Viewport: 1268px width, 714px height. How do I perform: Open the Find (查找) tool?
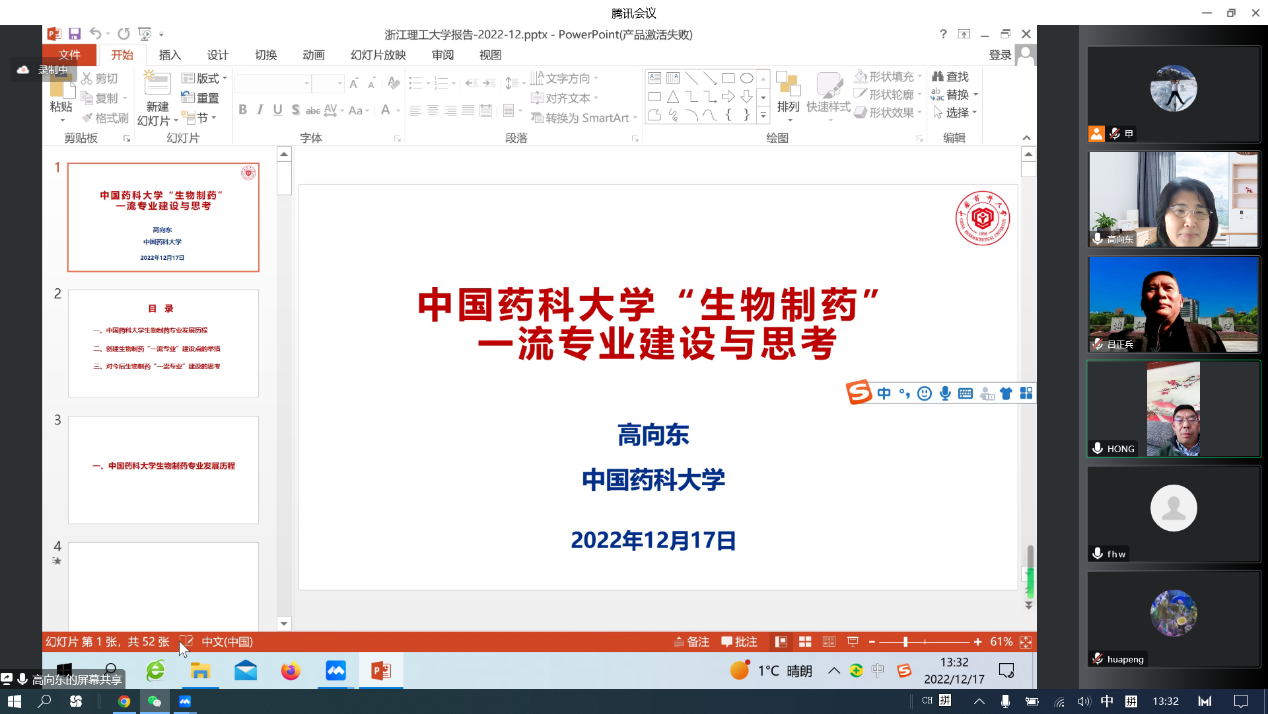pos(950,77)
